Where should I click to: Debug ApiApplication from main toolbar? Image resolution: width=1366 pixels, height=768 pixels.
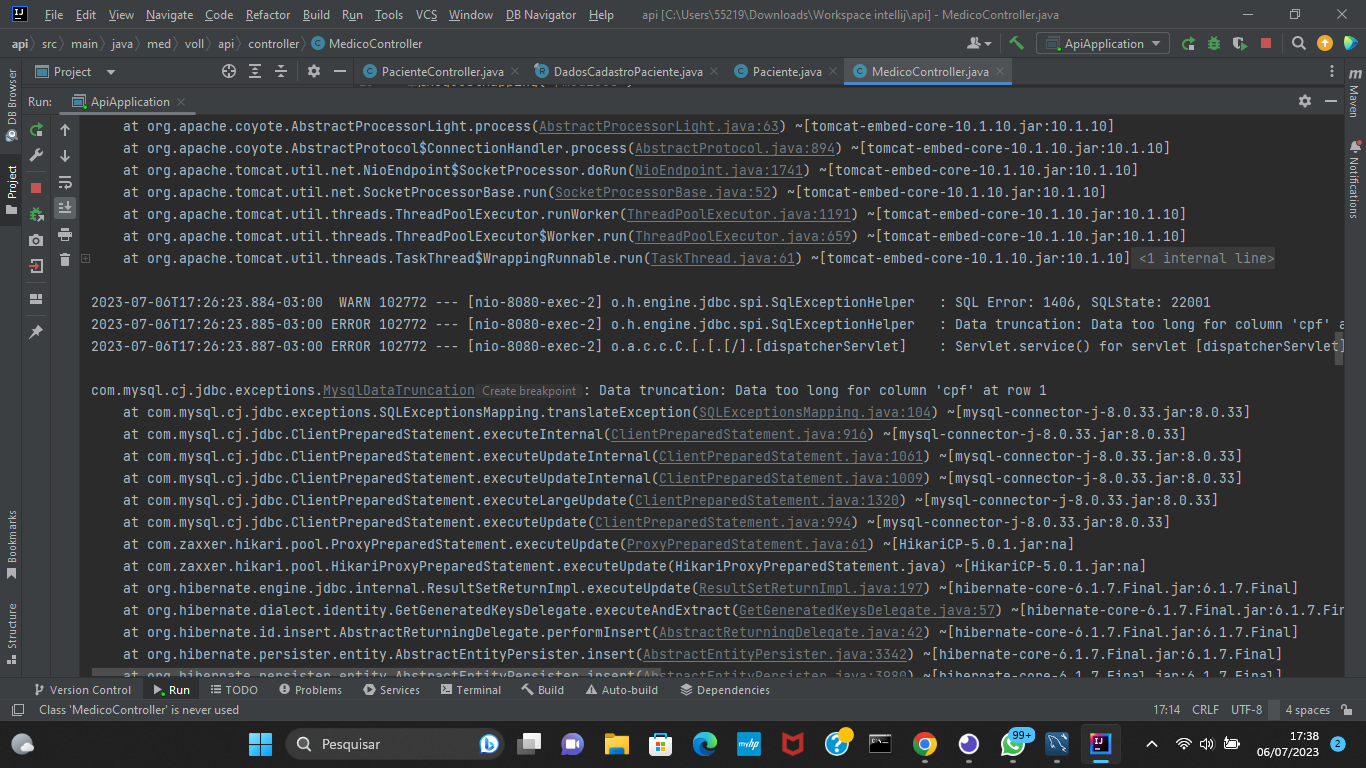(1214, 43)
